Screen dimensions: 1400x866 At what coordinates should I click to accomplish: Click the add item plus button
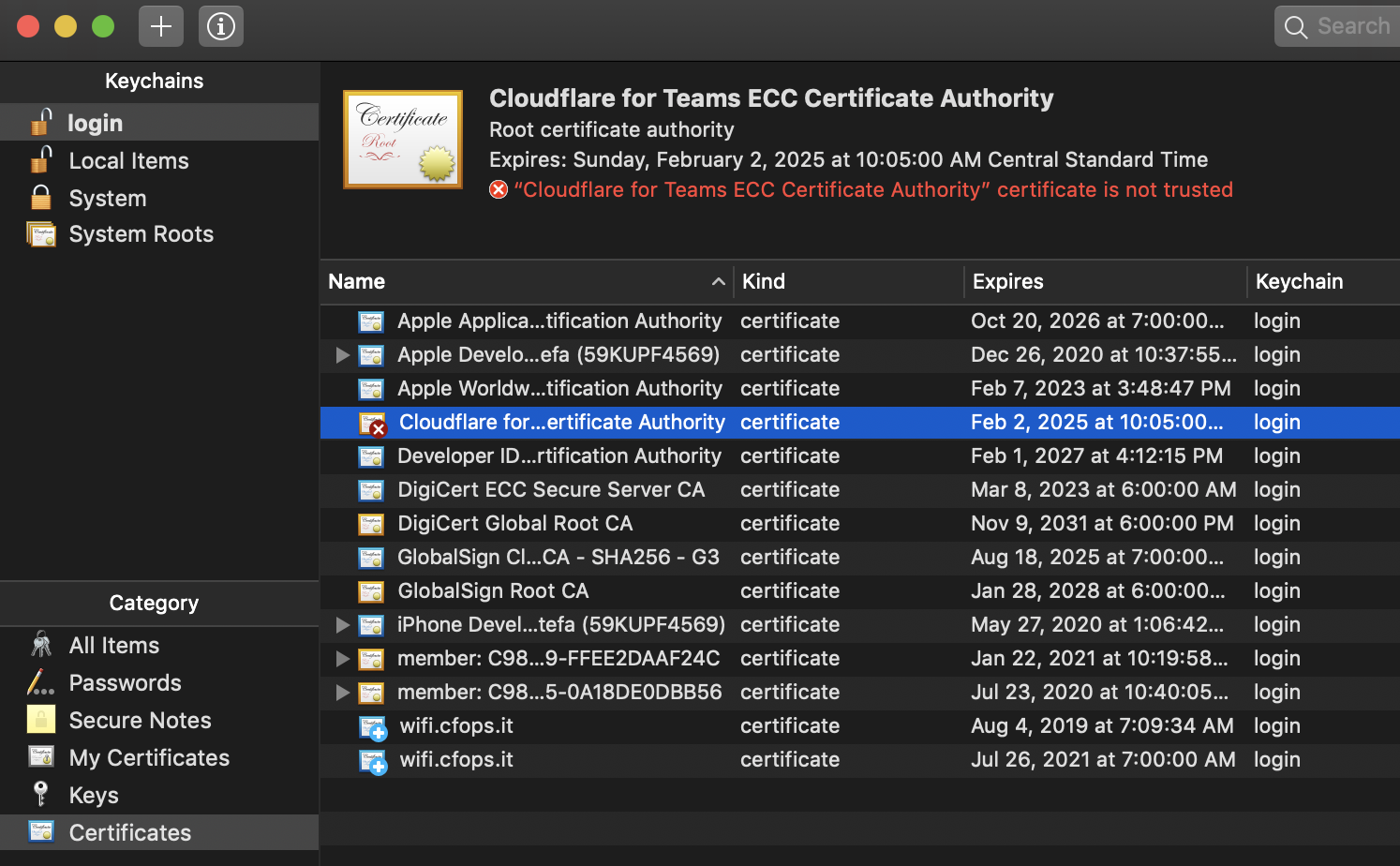[160, 26]
